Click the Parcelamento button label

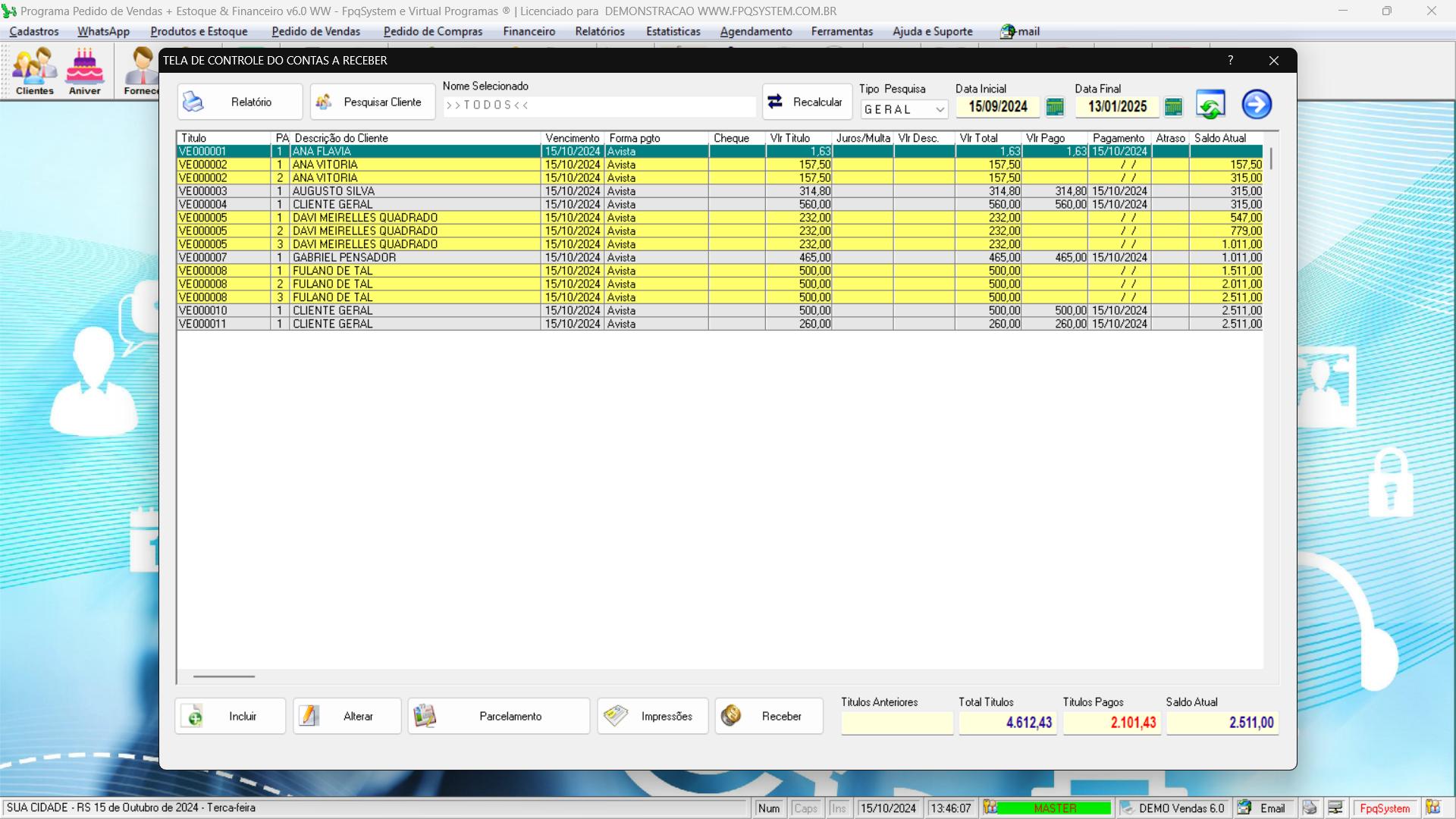510,717
